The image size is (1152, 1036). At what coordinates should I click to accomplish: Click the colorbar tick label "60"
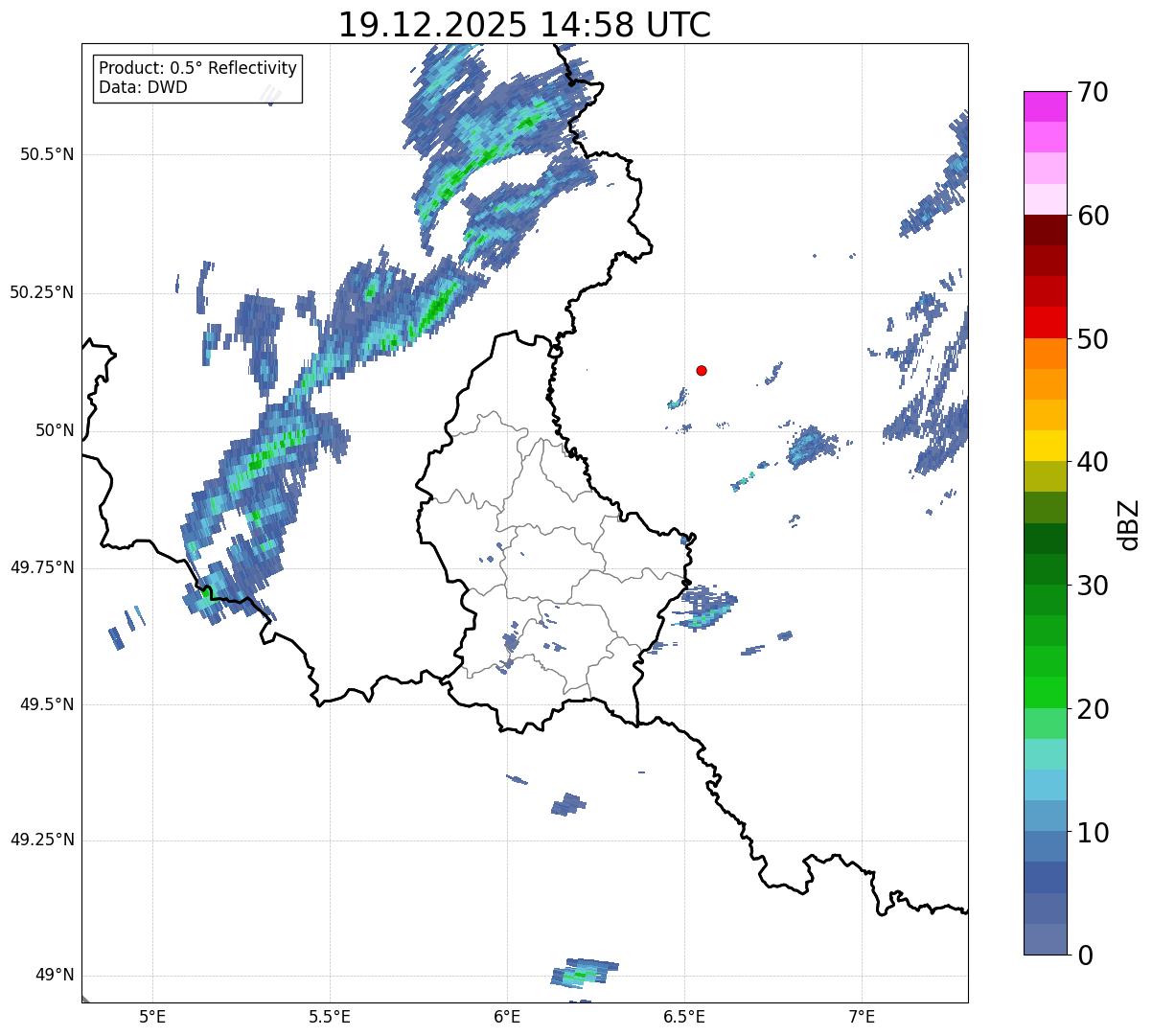pos(1094,216)
